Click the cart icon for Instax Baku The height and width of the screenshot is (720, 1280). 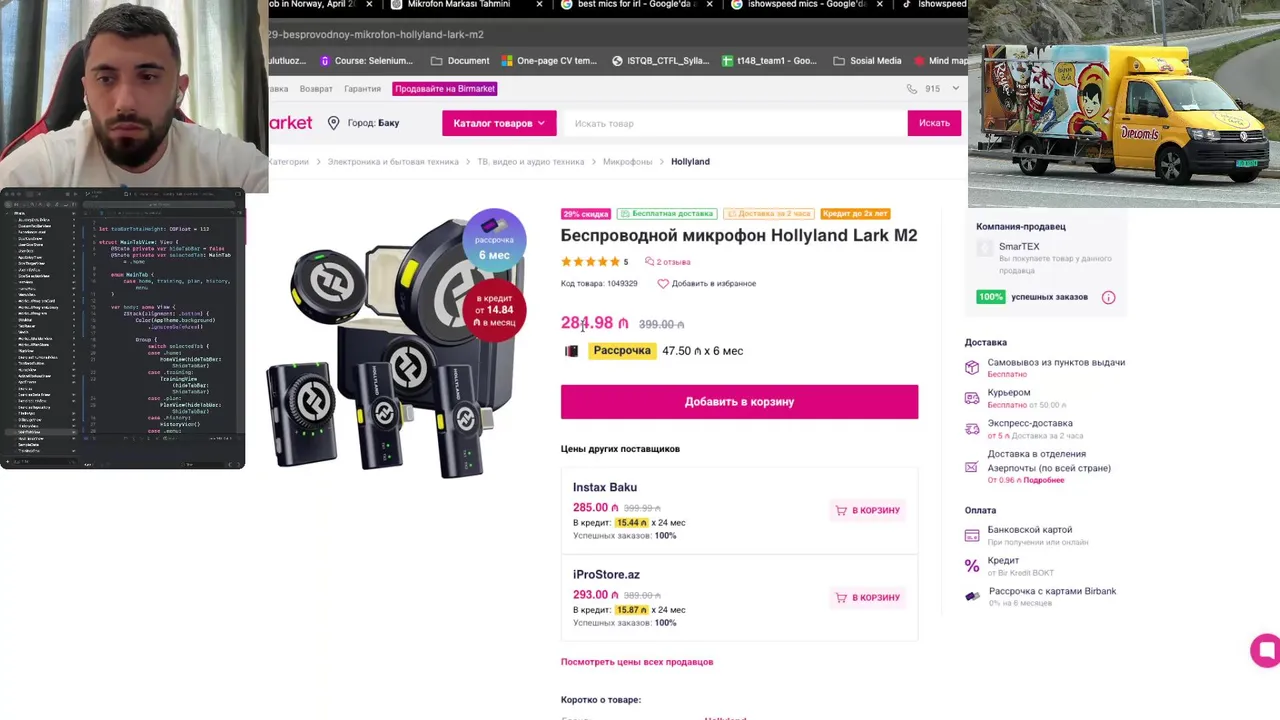tap(841, 510)
